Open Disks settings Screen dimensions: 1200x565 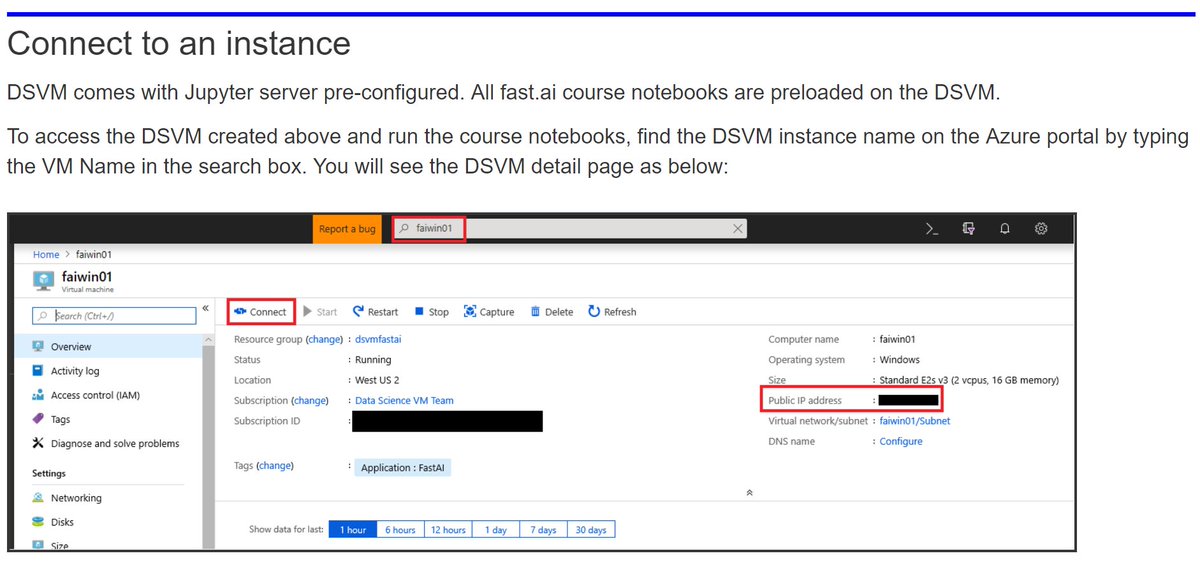click(62, 522)
